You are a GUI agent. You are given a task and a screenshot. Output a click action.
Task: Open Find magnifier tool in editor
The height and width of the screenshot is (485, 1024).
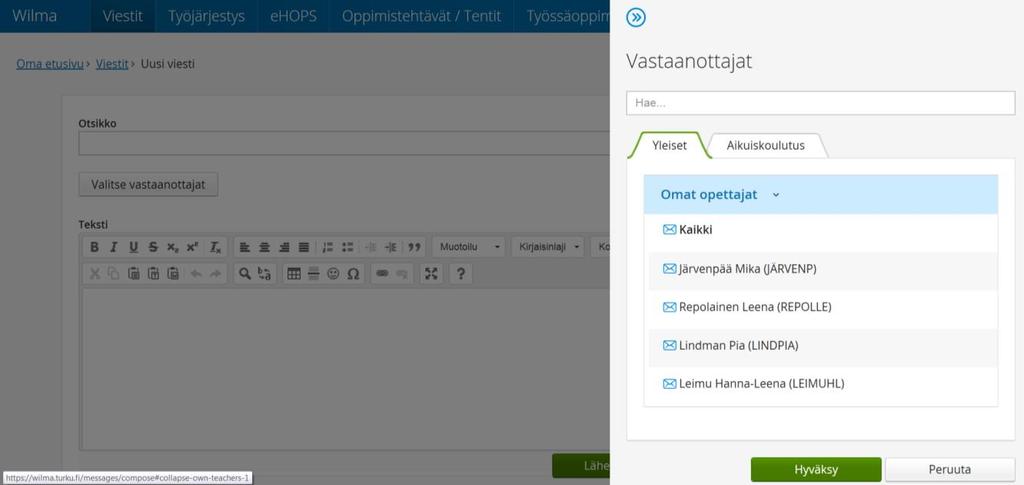click(x=244, y=274)
